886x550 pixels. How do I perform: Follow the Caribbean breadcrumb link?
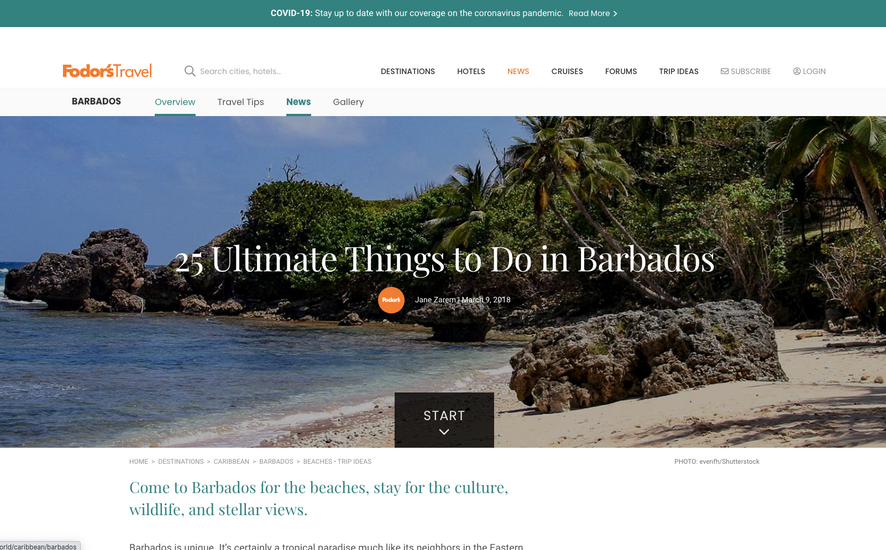click(231, 462)
